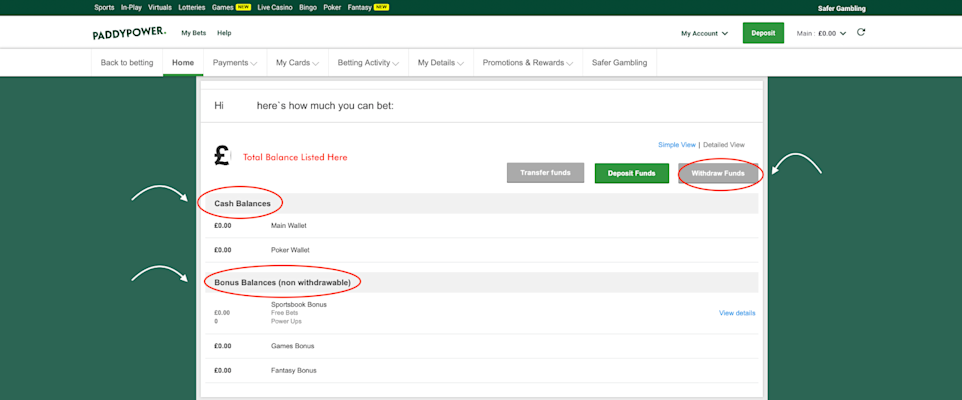Go to In-Play in top bar
Viewport: 962px width, 400px height.
131,8
